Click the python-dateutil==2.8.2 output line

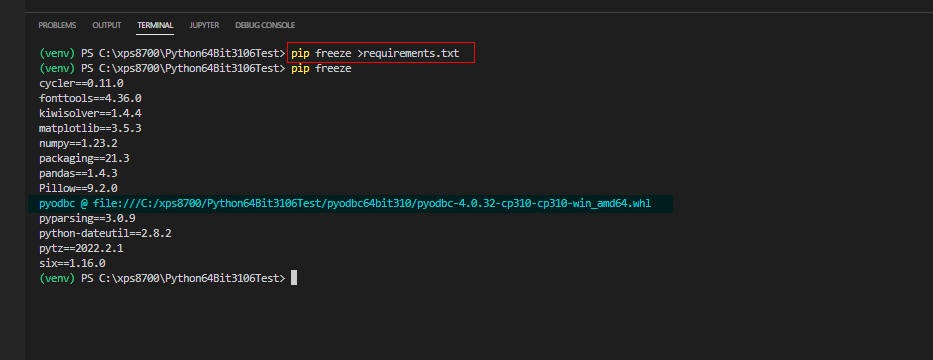pyautogui.click(x=105, y=233)
